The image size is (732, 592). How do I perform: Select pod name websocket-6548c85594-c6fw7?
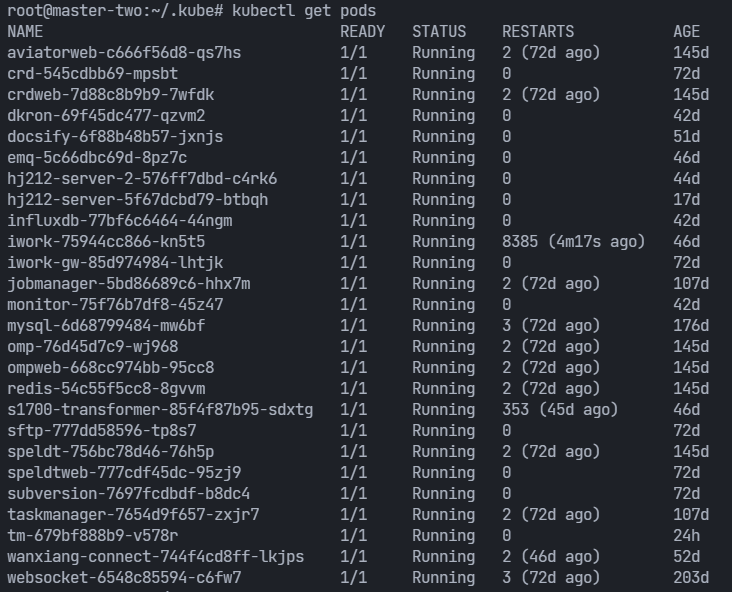click(x=124, y=578)
